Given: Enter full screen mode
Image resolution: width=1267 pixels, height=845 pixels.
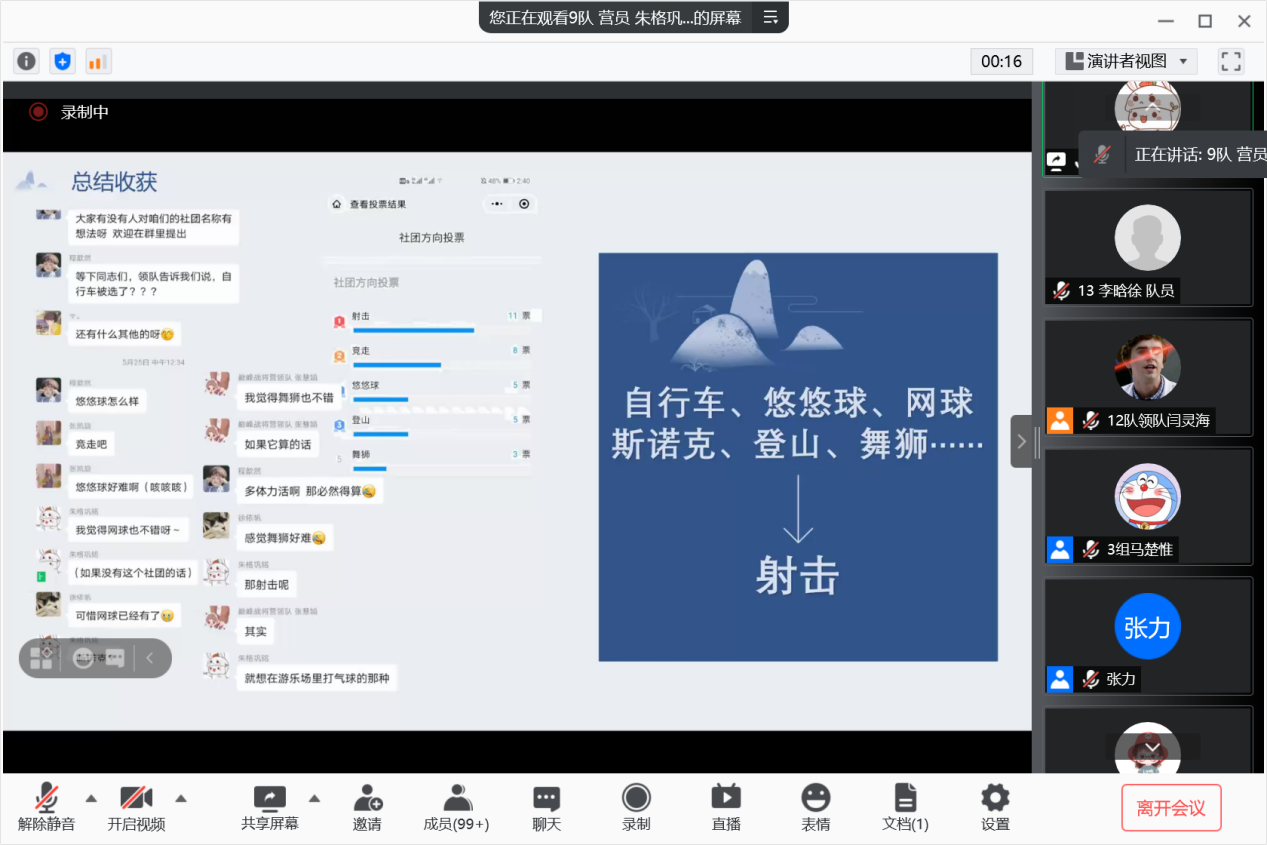Looking at the screenshot, I should pyautogui.click(x=1230, y=61).
